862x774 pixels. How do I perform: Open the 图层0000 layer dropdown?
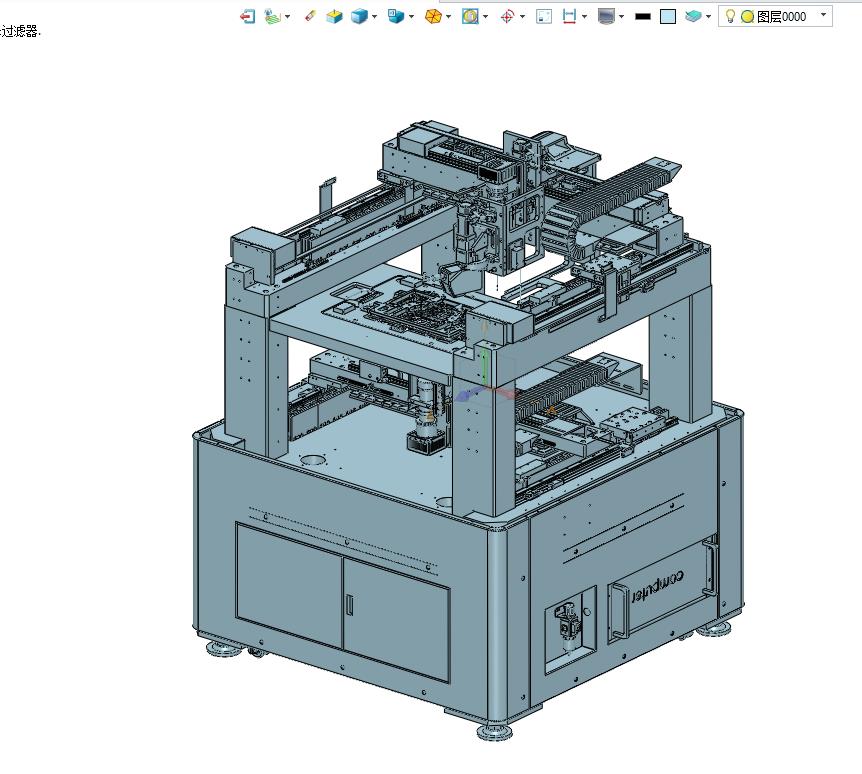point(824,15)
